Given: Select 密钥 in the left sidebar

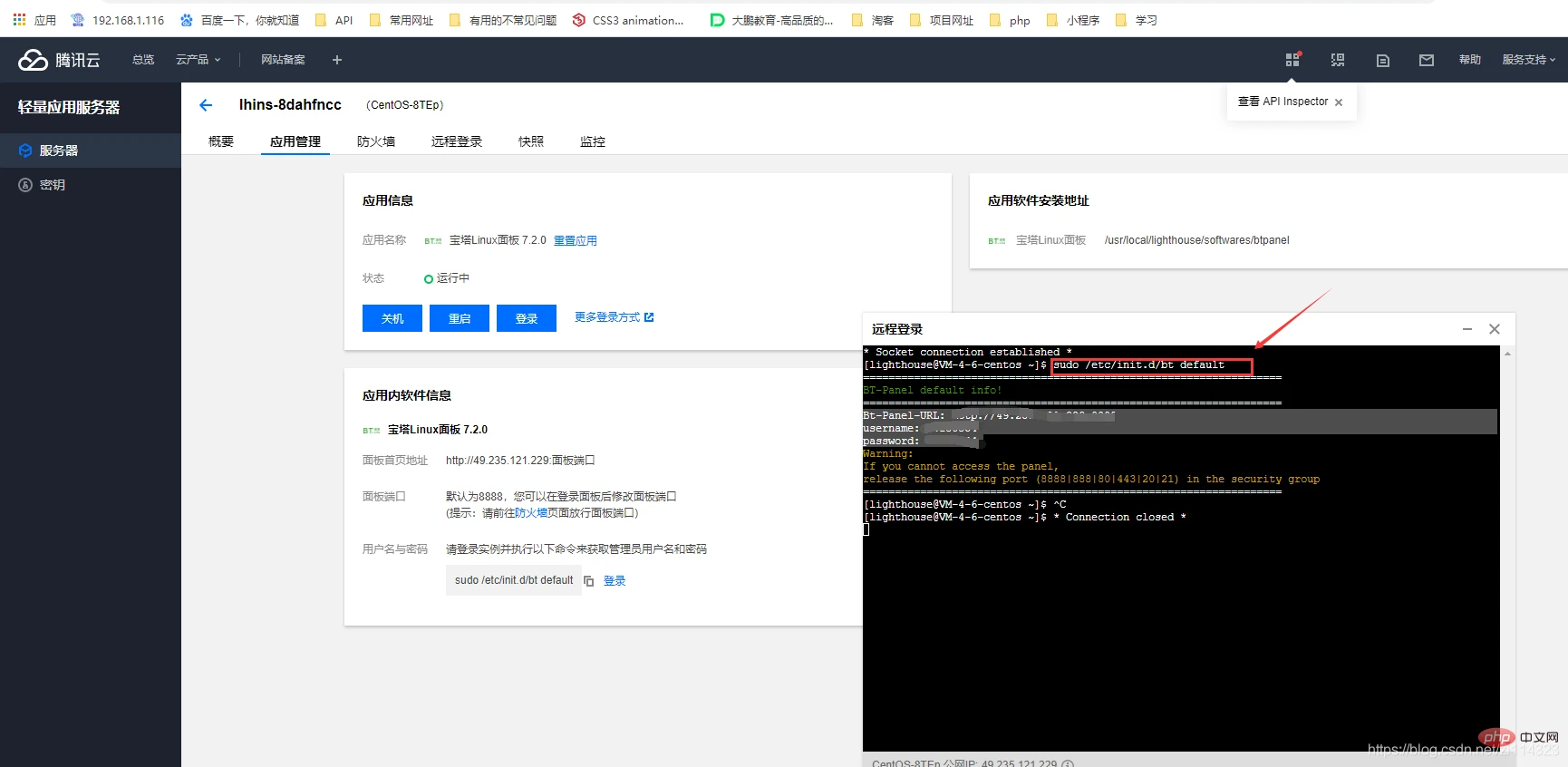Looking at the screenshot, I should (x=53, y=185).
